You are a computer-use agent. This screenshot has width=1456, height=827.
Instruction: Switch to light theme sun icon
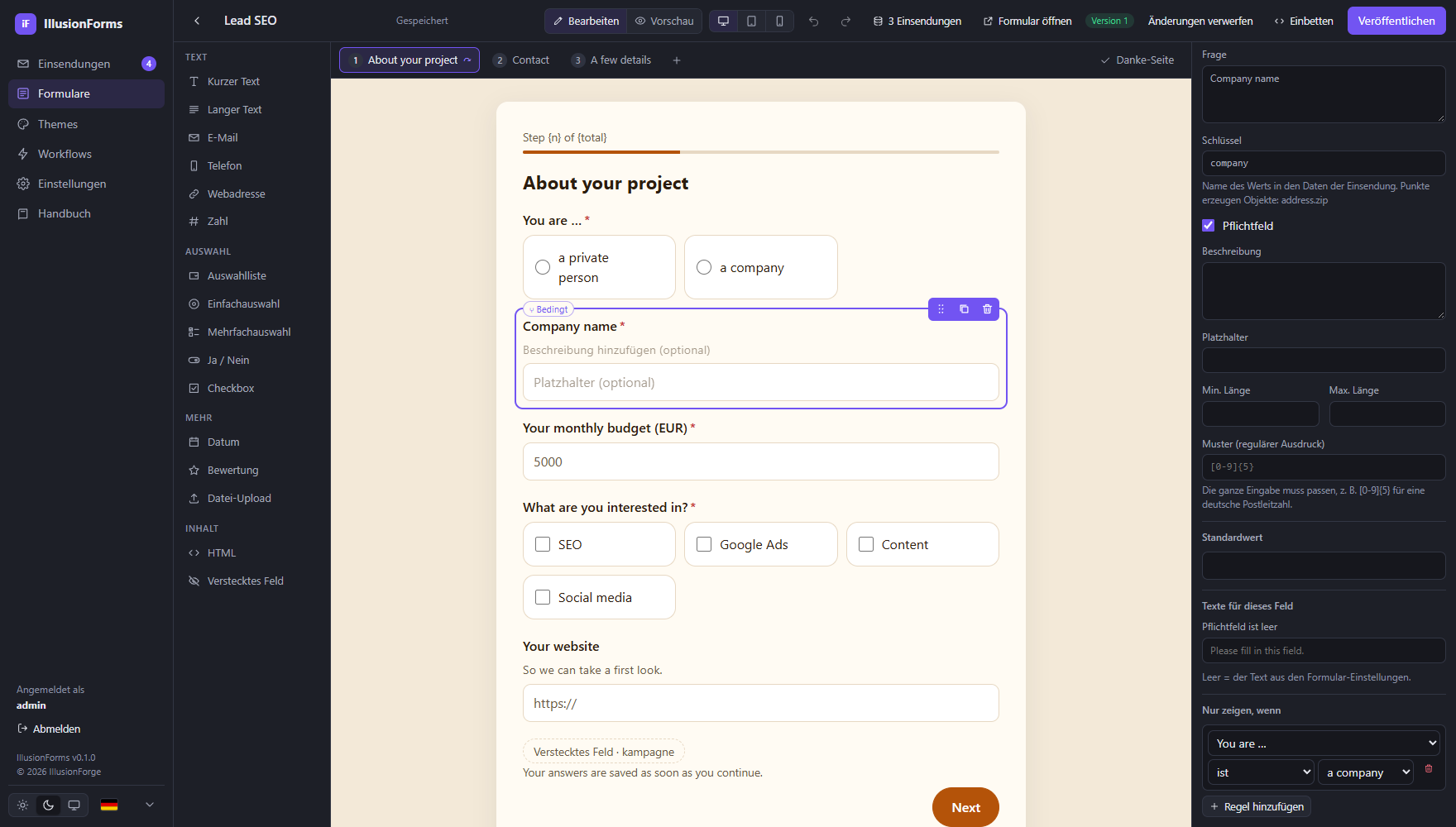[x=23, y=805]
